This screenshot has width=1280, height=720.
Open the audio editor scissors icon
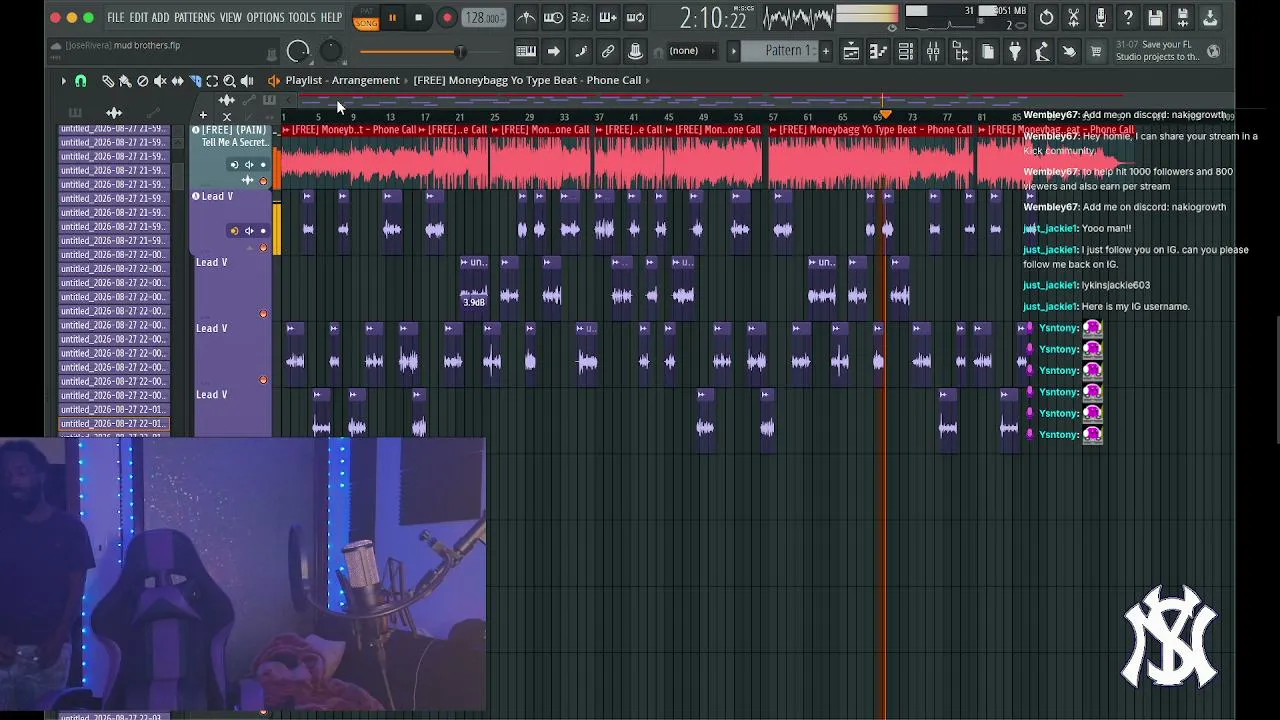pyautogui.click(x=1074, y=18)
